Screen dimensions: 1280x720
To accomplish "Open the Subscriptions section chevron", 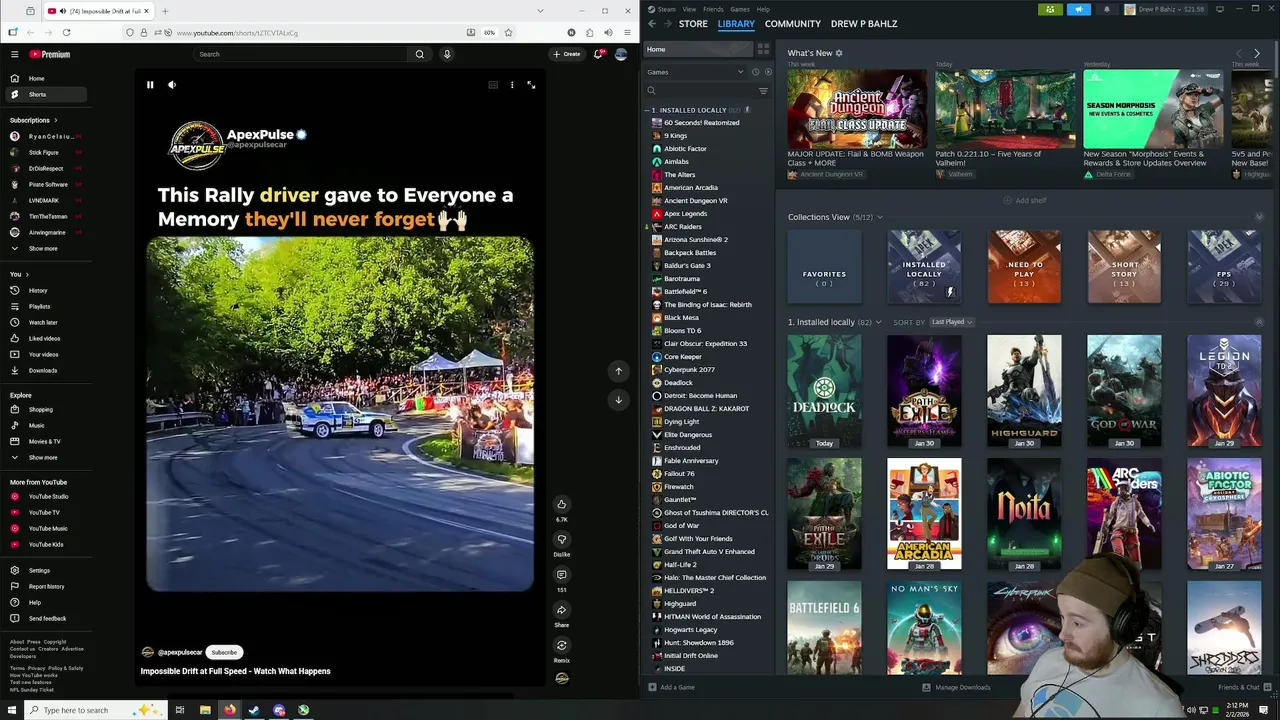I will click(57, 120).
